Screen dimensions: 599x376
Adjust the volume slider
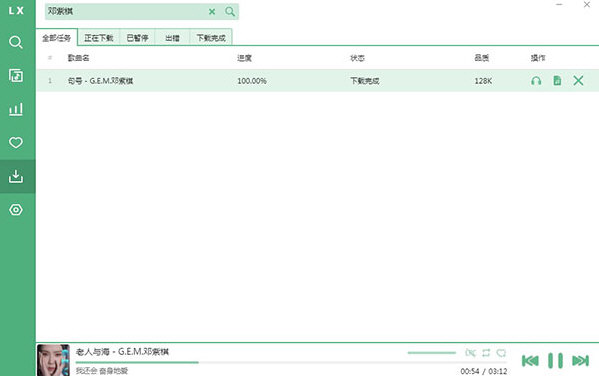point(432,353)
